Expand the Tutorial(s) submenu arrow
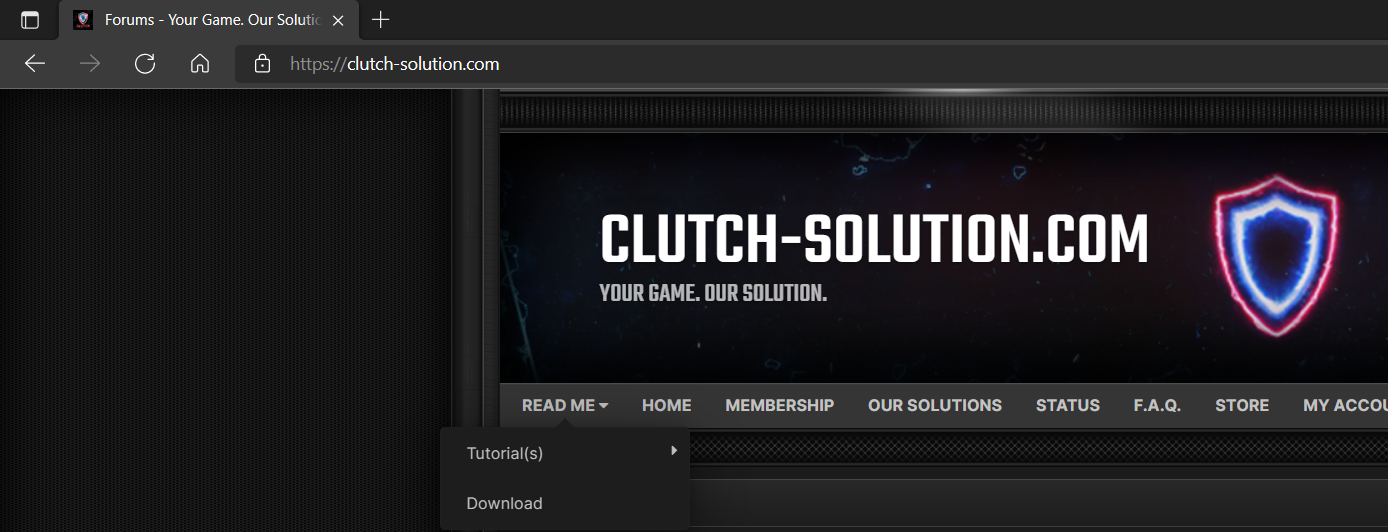The height and width of the screenshot is (532, 1388). coord(674,451)
